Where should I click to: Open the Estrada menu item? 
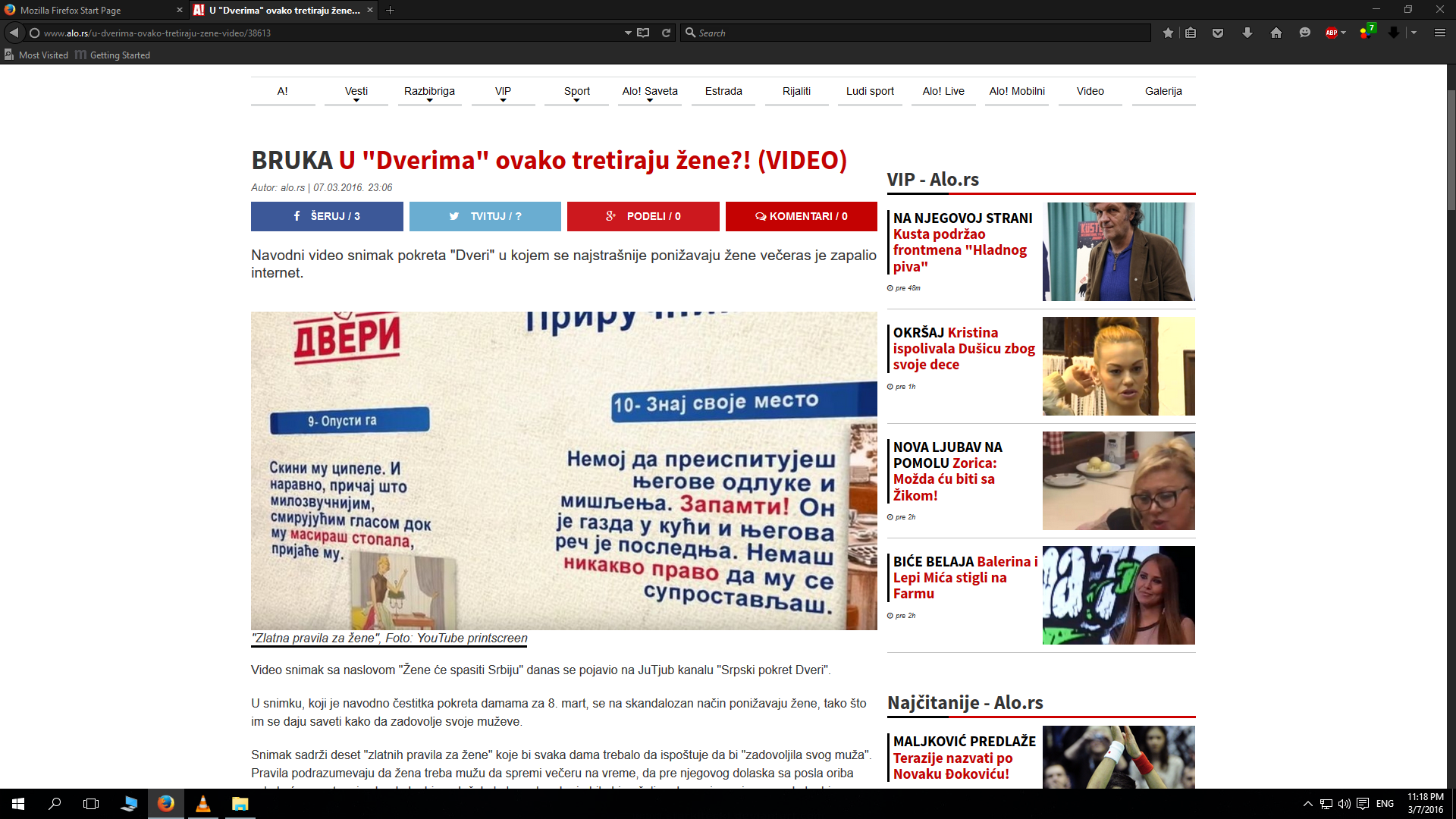point(723,91)
